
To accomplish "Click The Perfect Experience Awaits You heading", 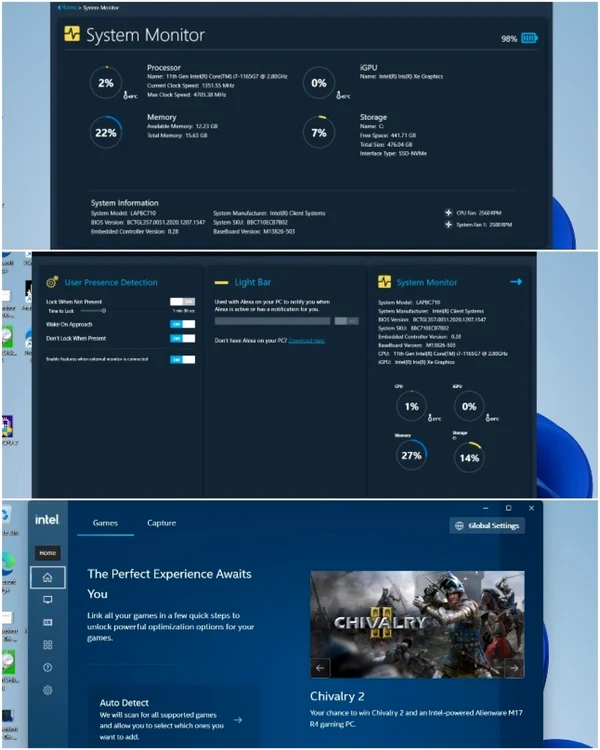I will coord(169,584).
